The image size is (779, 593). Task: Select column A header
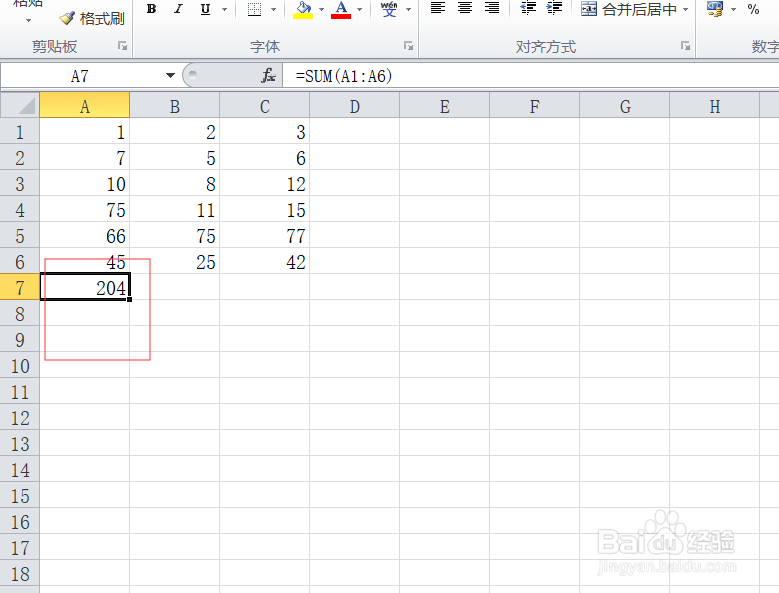84,106
